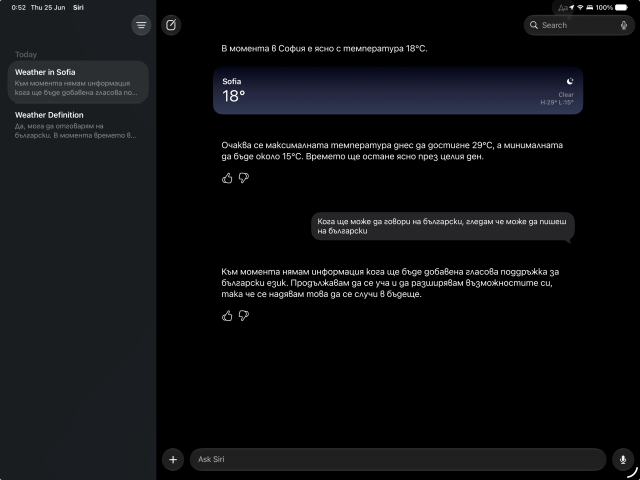Tap the car/driving status icon

tap(589, 7)
